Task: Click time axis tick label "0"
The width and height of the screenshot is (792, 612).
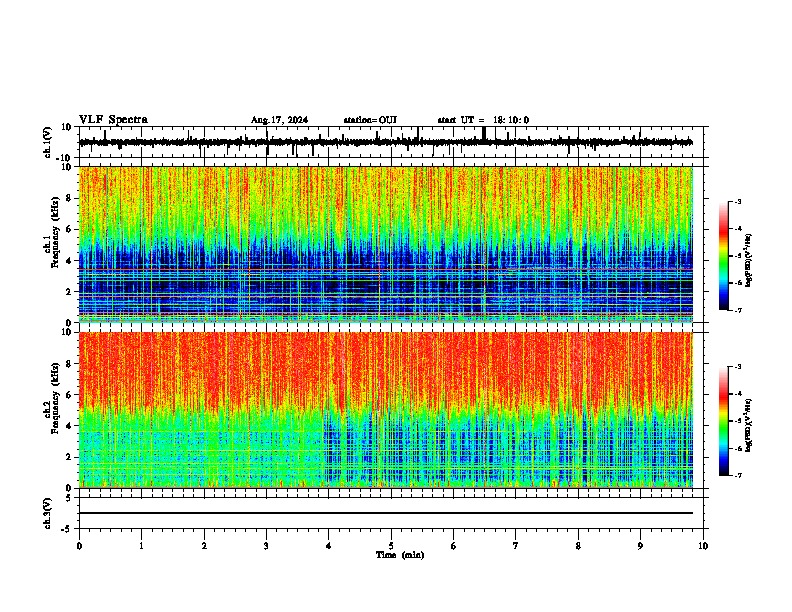Action: 79,546
